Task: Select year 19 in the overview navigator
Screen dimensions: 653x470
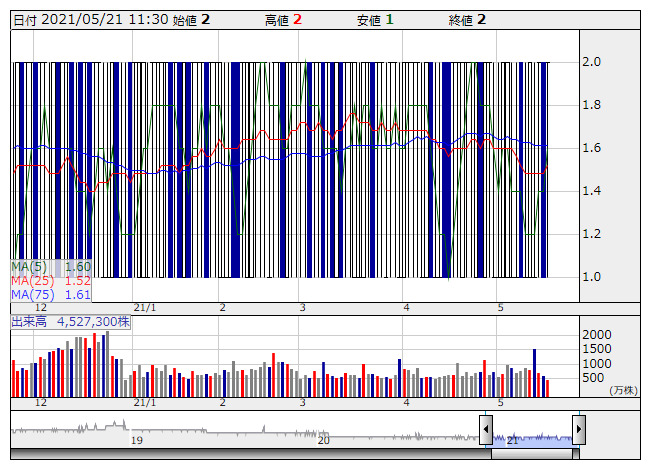Action: 137,440
